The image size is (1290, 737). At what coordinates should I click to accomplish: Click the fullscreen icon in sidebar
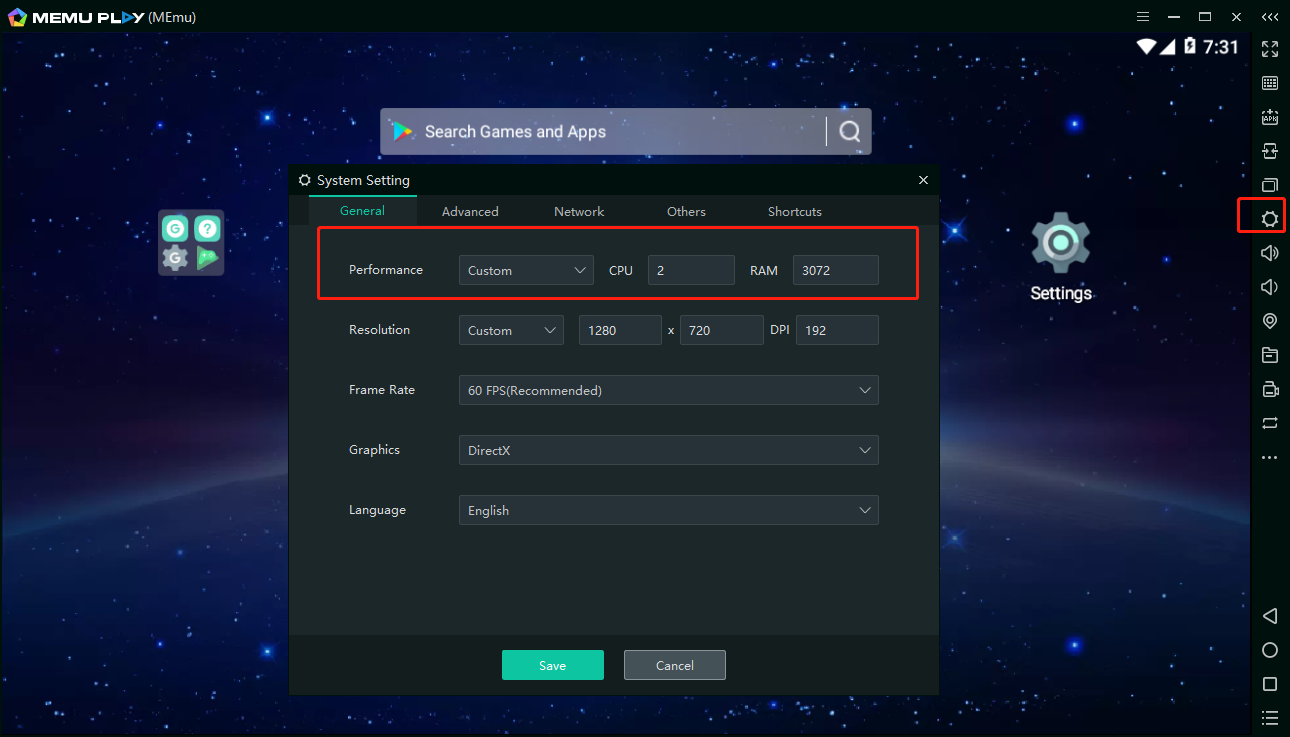pyautogui.click(x=1270, y=49)
